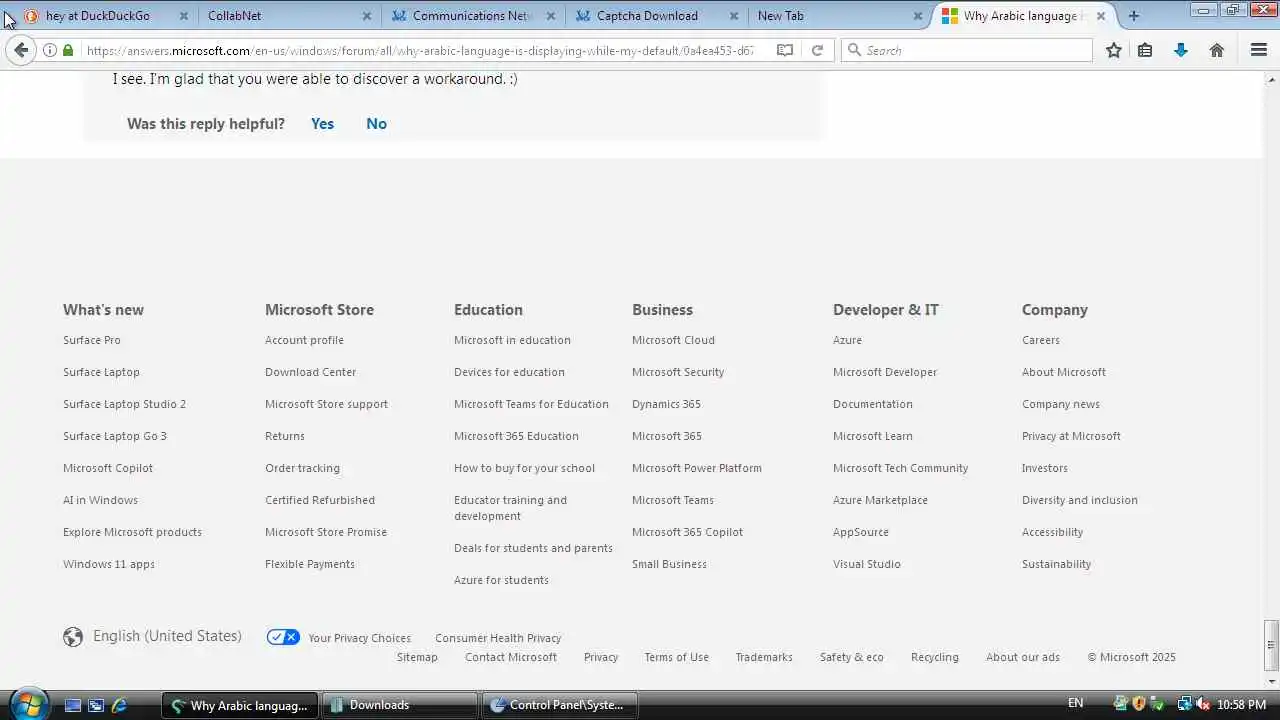The width and height of the screenshot is (1280, 720).
Task: Open Sustainability link
Action: [1056, 564]
